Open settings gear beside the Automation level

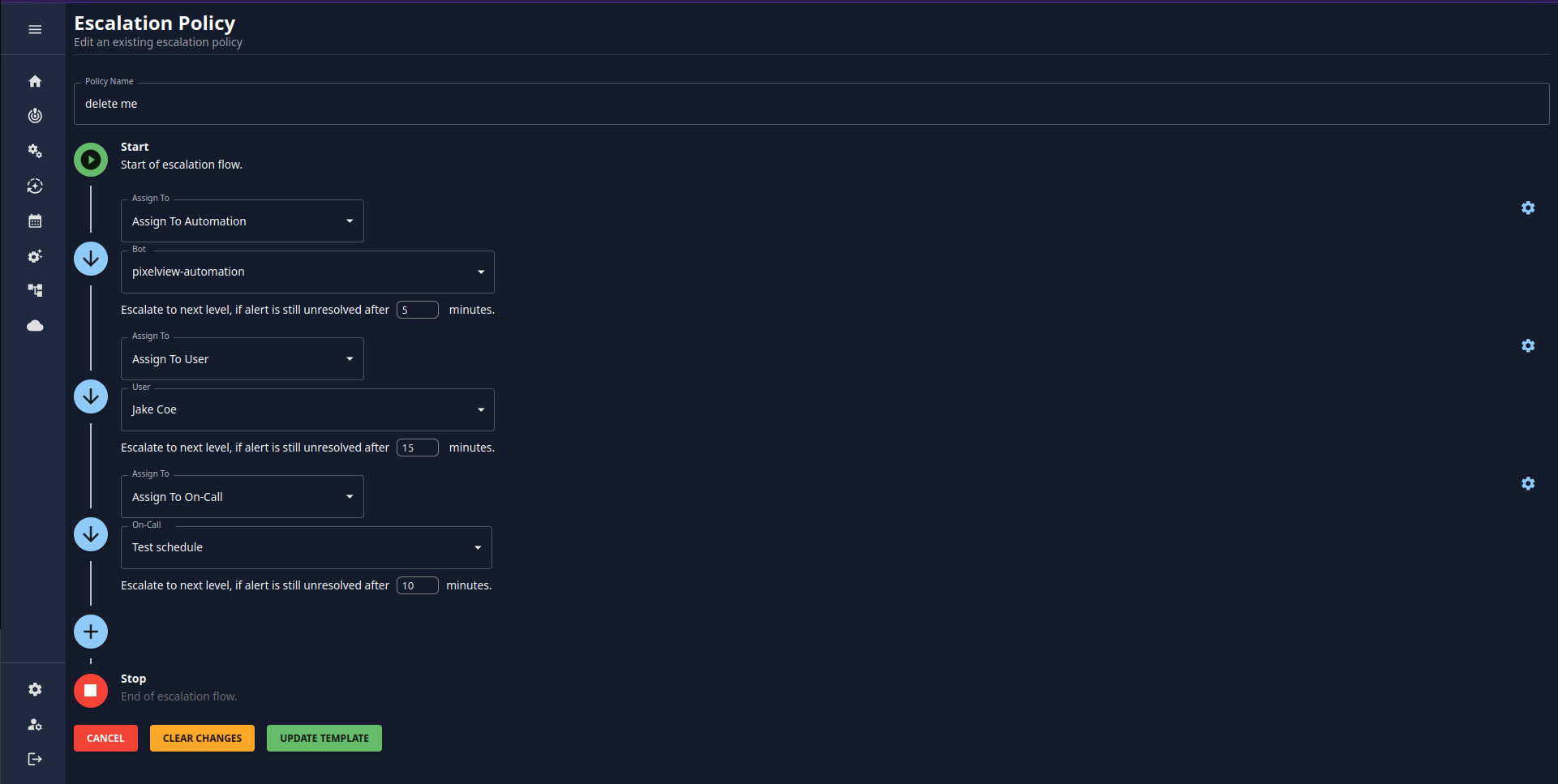click(x=1528, y=208)
